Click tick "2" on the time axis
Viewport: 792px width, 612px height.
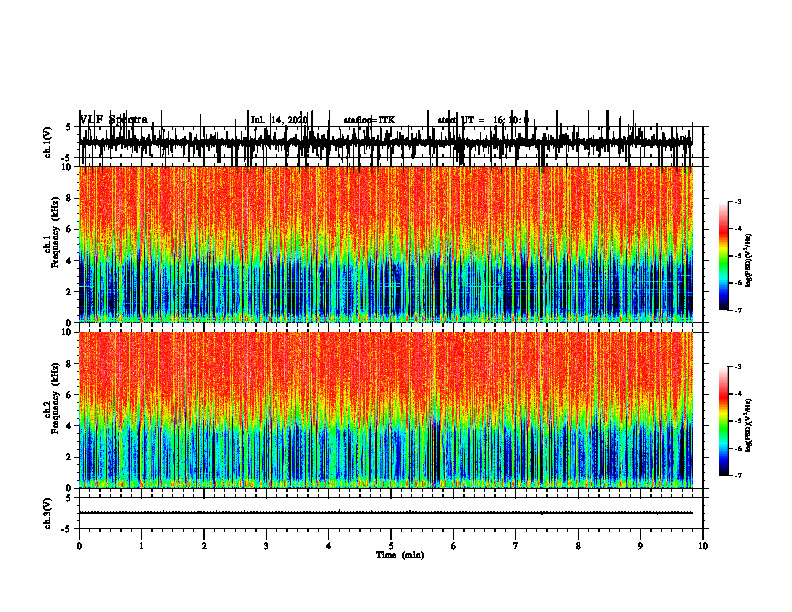pyautogui.click(x=204, y=546)
